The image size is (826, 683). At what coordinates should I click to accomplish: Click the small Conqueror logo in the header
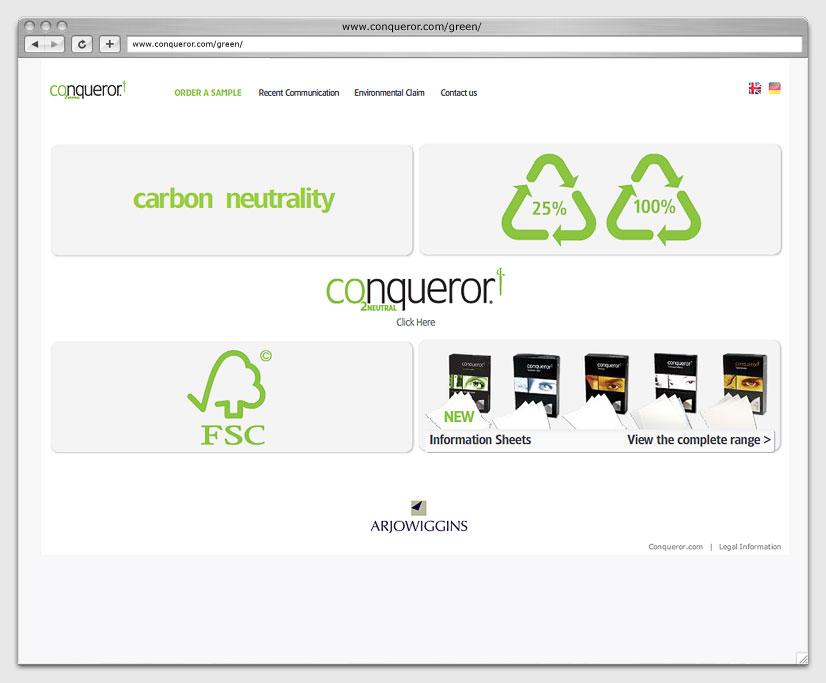coord(88,90)
